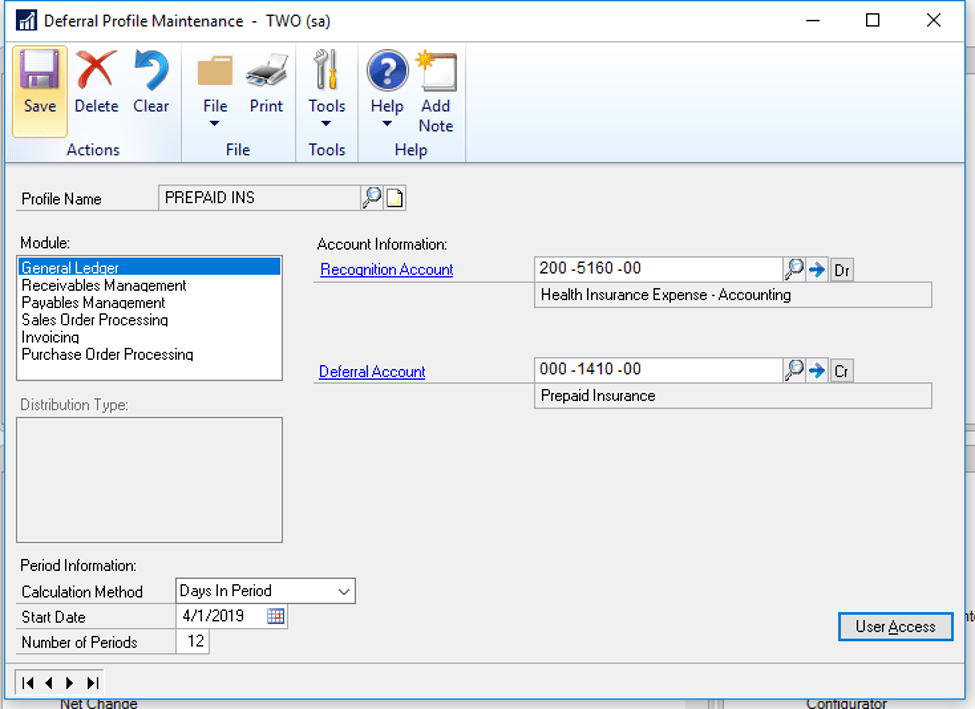Screen dimensions: 975x709
Task: Click the Clear undo-arrow icon
Action: point(151,73)
